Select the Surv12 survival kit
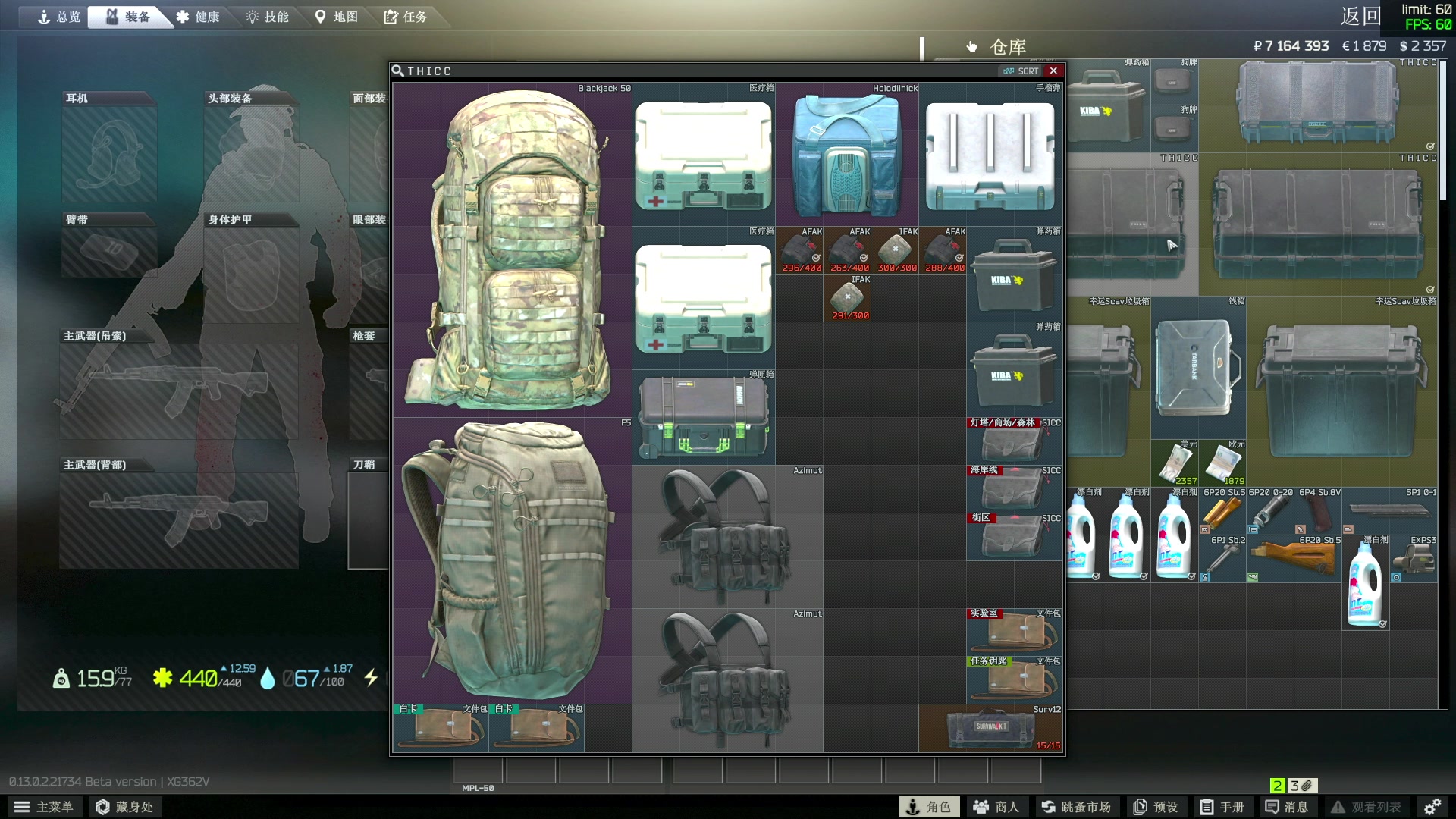The height and width of the screenshot is (819, 1456). tap(990, 728)
